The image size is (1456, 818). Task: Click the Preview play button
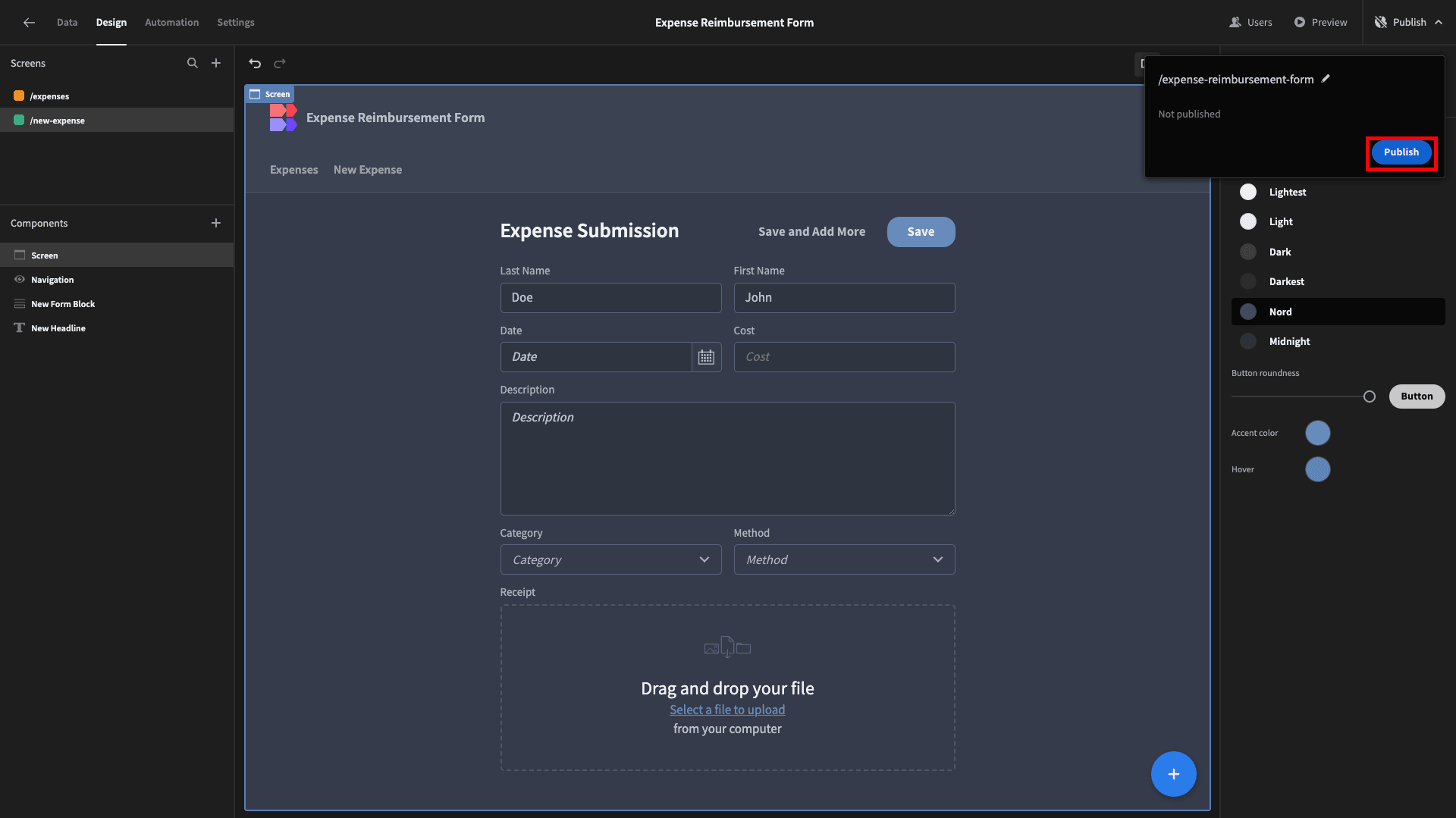(1320, 23)
